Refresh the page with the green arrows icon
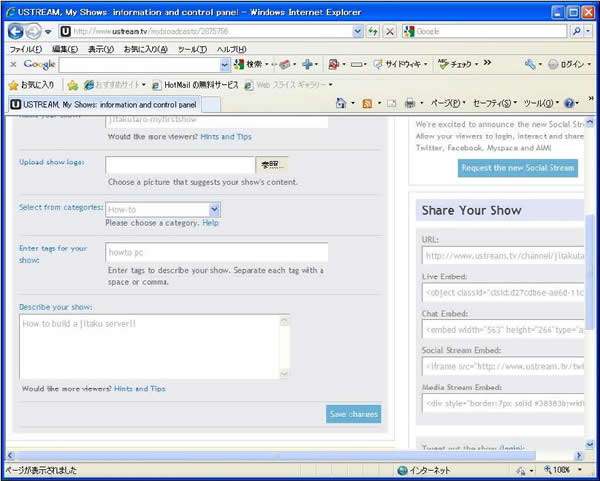Viewport: 600px width, 481px height. click(373, 31)
